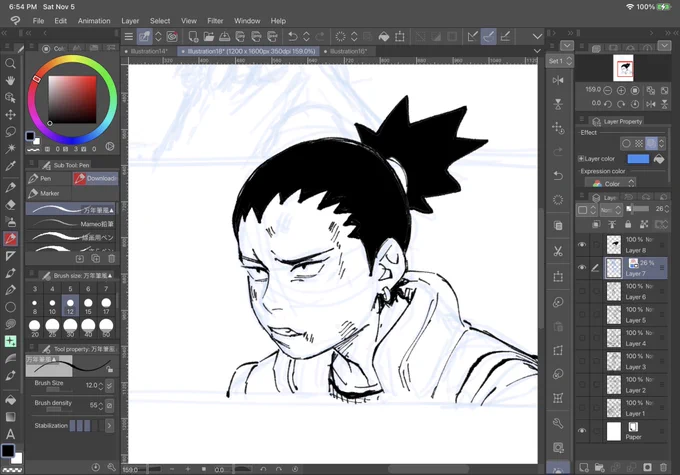Select the Auto select wand tool
680x475 pixels.
tap(10, 148)
